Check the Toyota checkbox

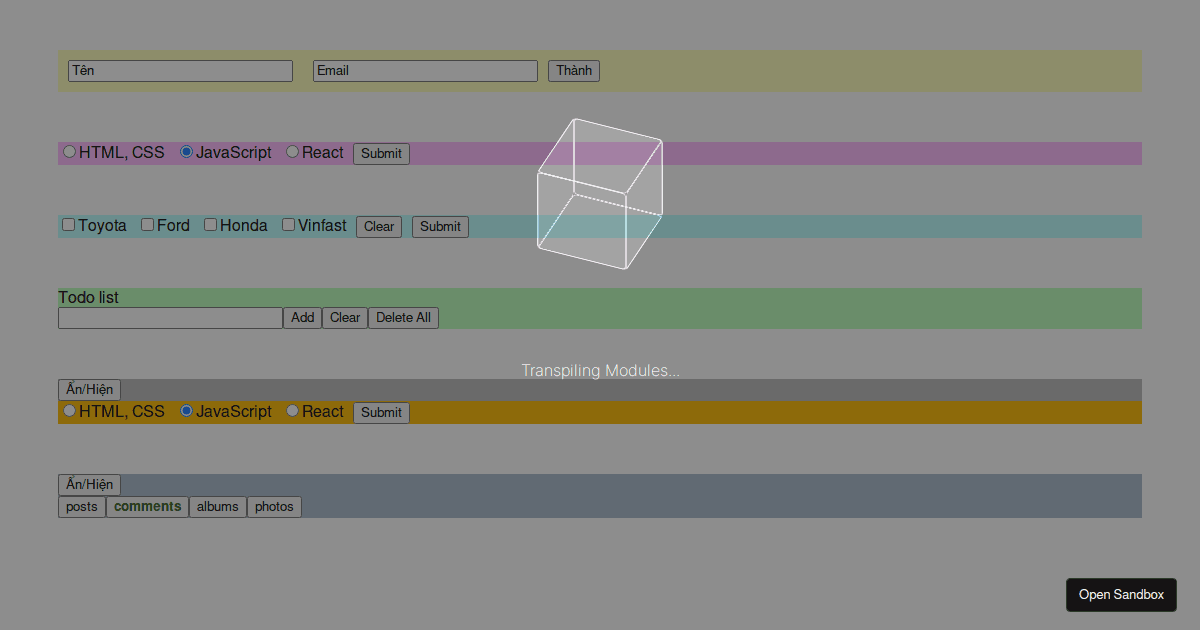[69, 225]
